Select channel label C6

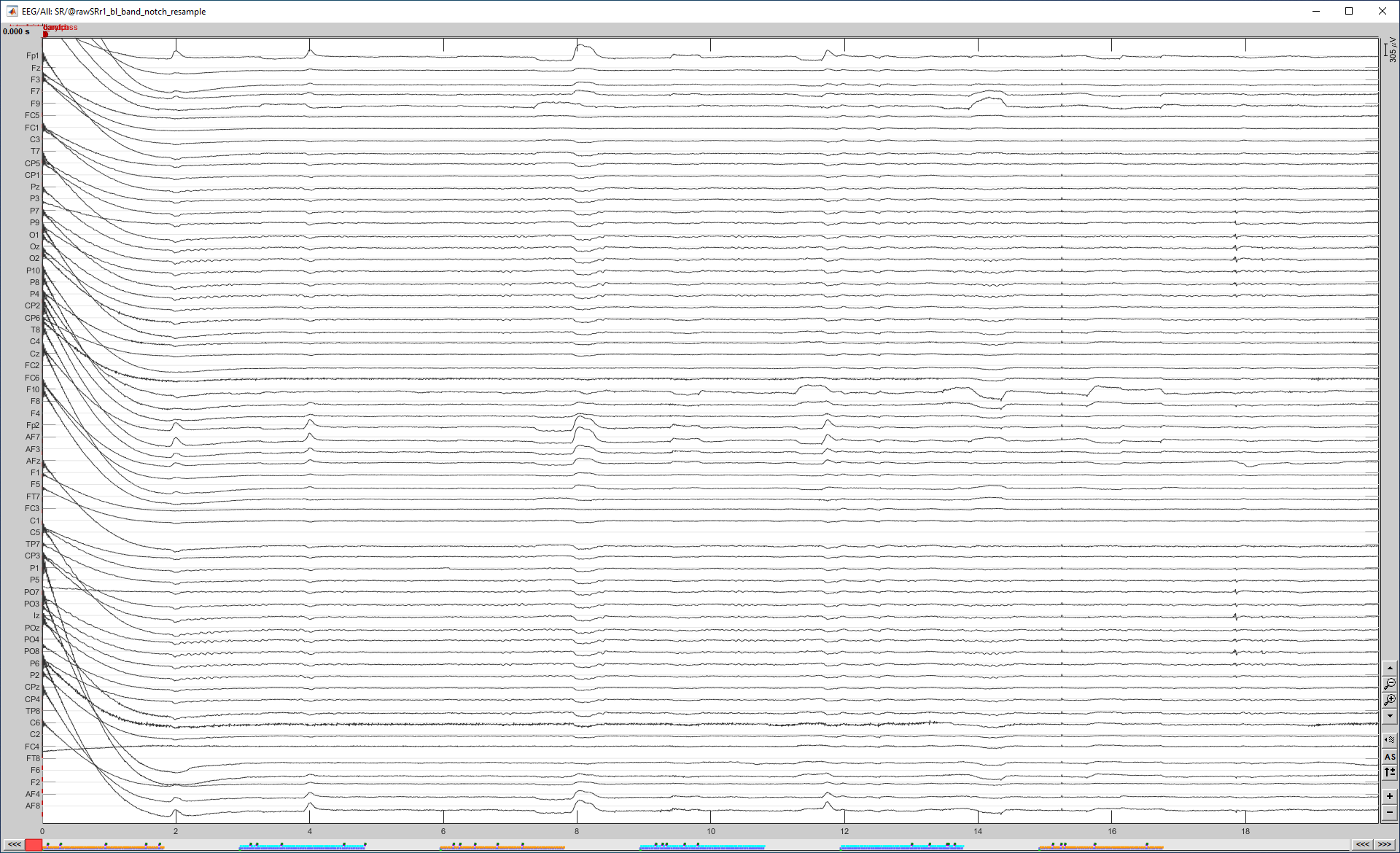(35, 722)
